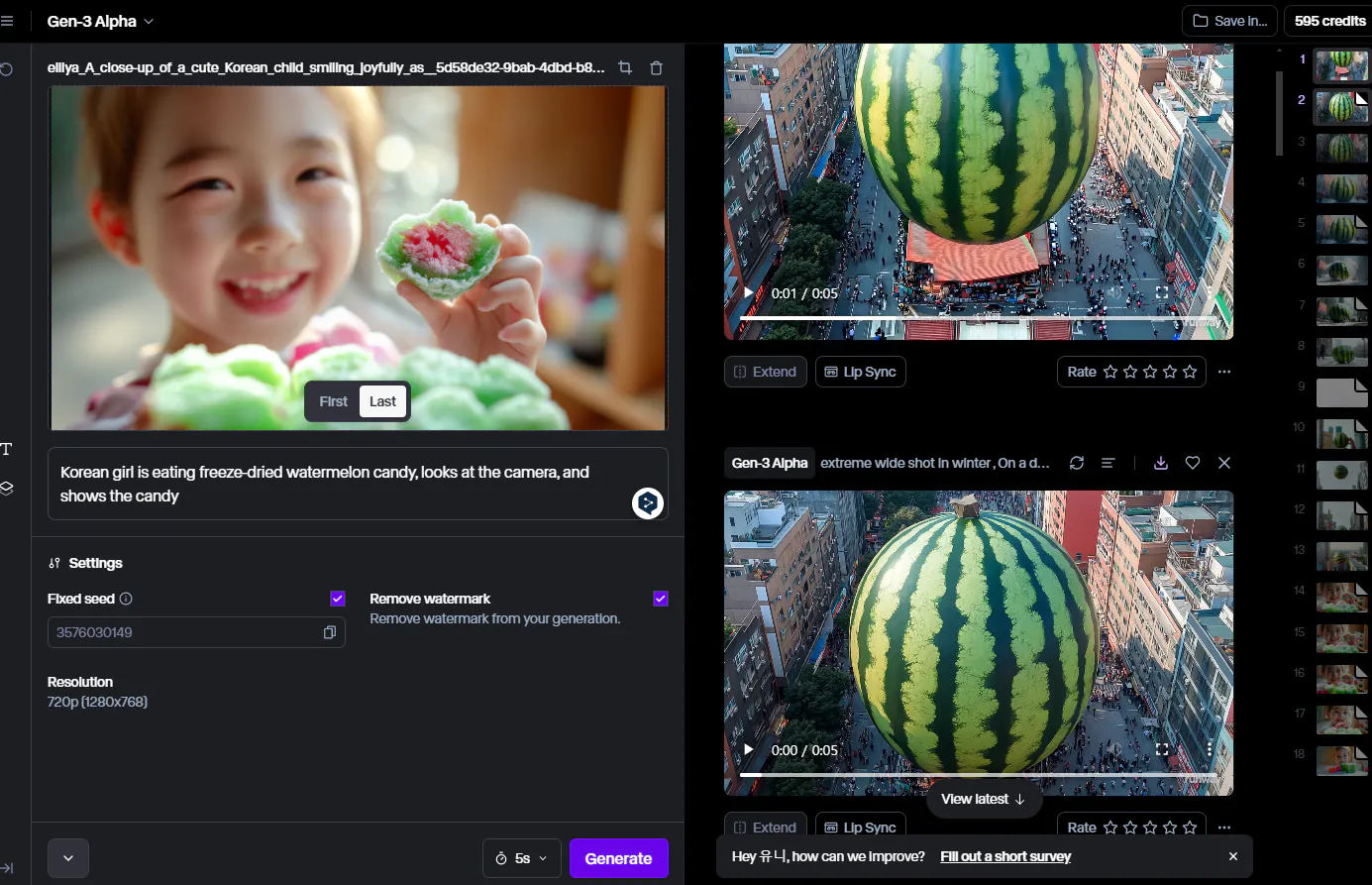Select the text T tool in sidebar
1372x885 pixels.
click(x=6, y=449)
